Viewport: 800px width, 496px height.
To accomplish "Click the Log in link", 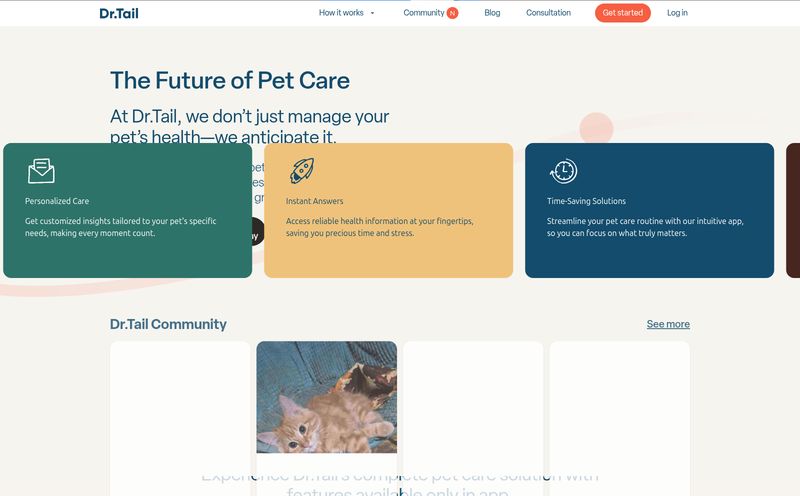I will [677, 13].
